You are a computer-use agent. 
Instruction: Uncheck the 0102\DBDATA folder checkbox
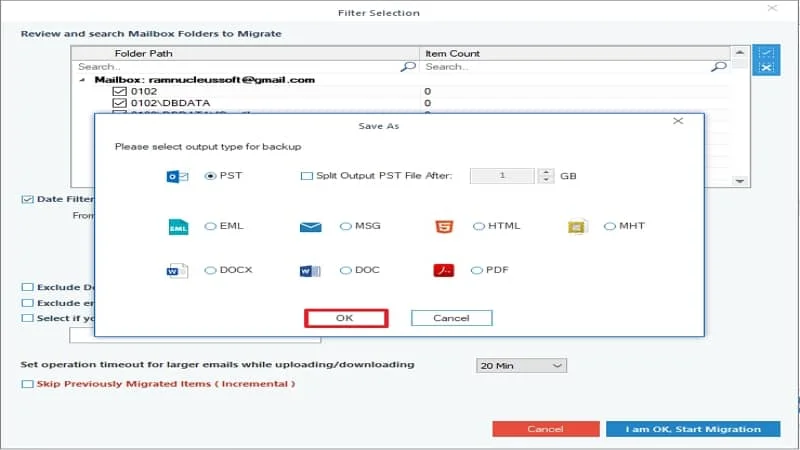119,103
